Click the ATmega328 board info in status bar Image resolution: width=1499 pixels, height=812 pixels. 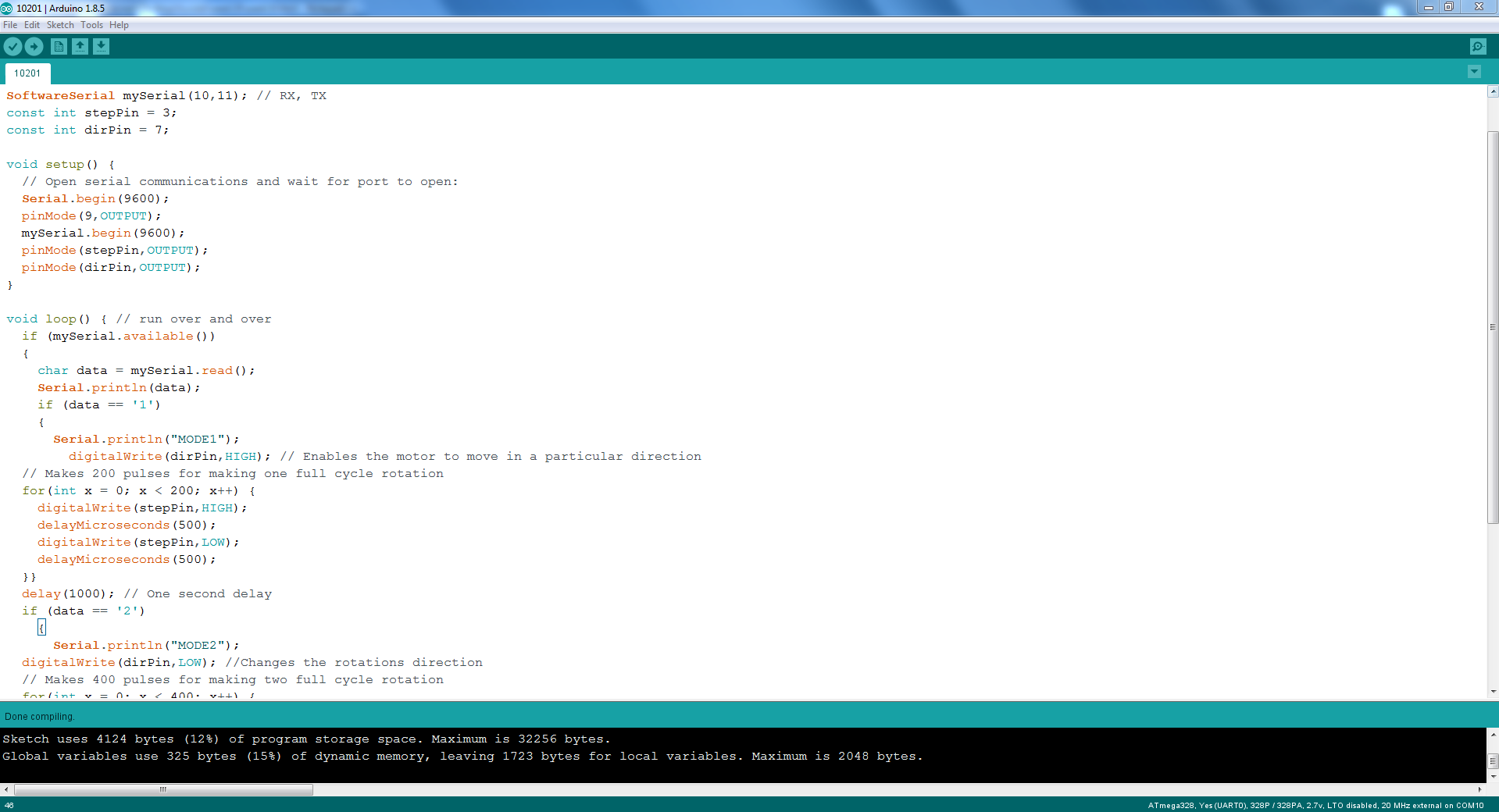[x=1315, y=806]
